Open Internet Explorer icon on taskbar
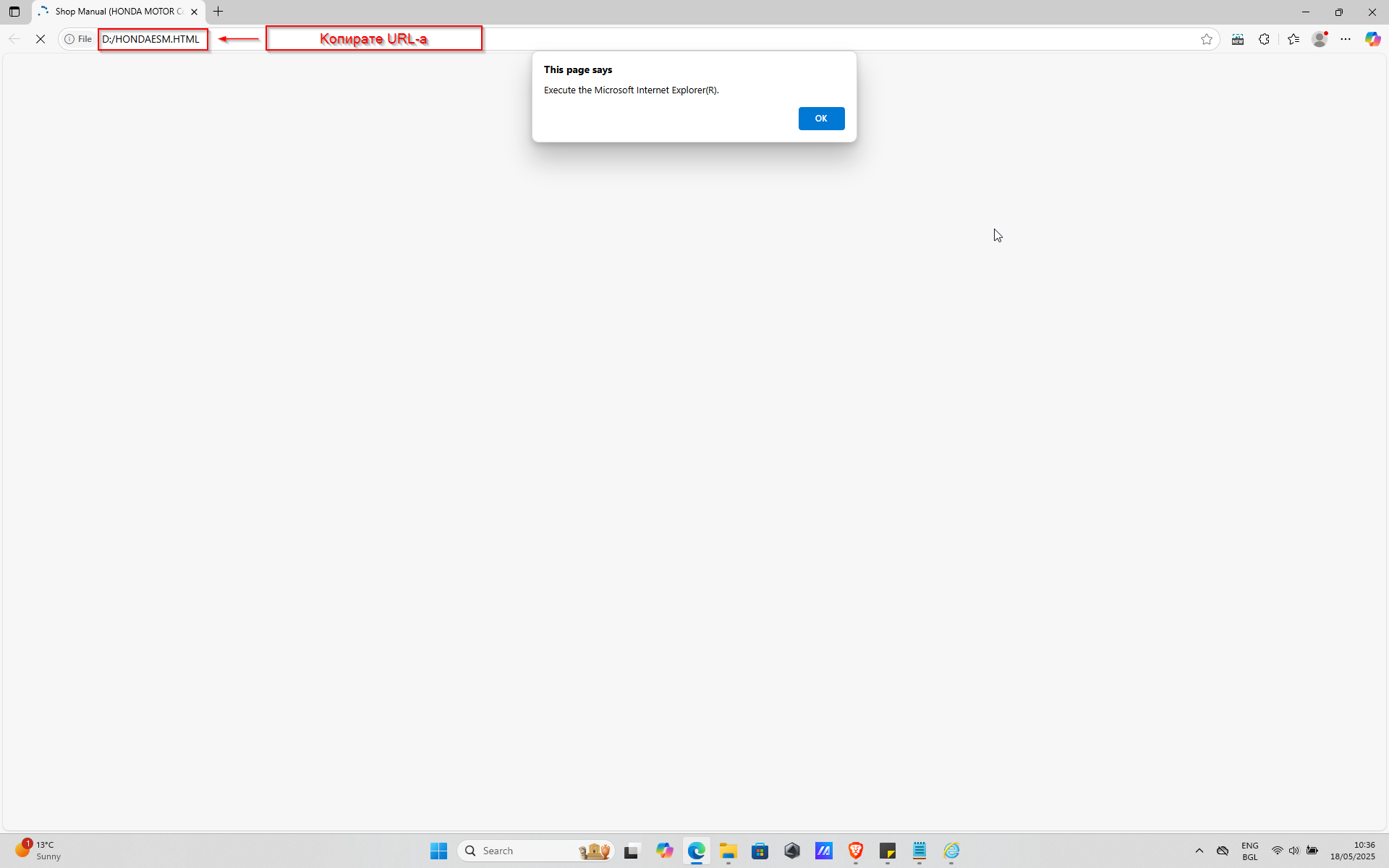1389x868 pixels. [x=951, y=851]
